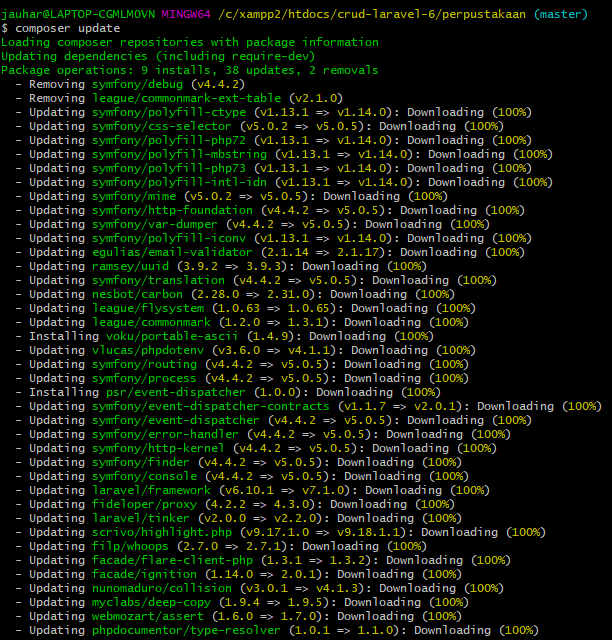The image size is (612, 640).
Task: Click package name 'voku/portable-ascii'
Action: tap(172, 336)
